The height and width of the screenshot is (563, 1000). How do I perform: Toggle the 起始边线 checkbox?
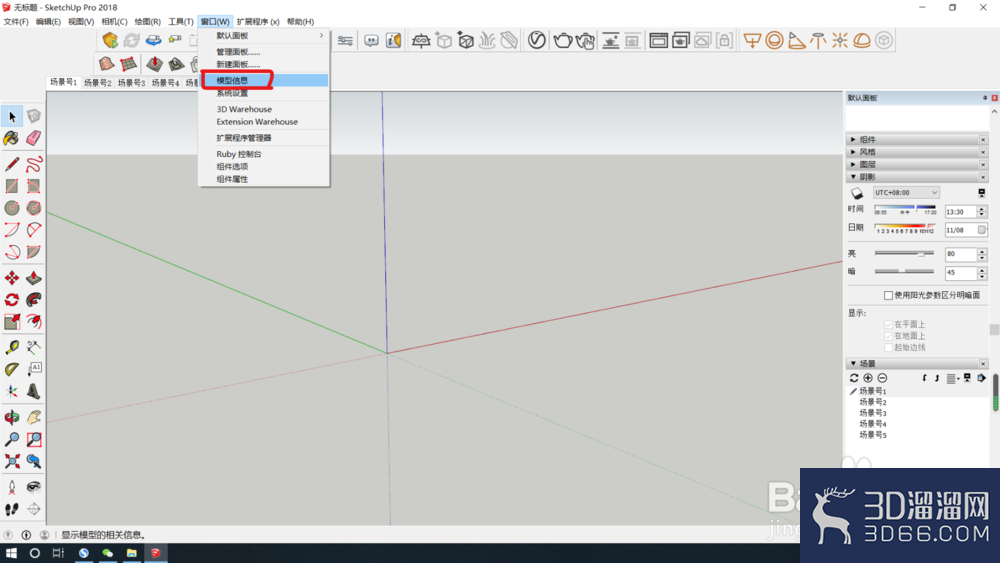tap(888, 347)
